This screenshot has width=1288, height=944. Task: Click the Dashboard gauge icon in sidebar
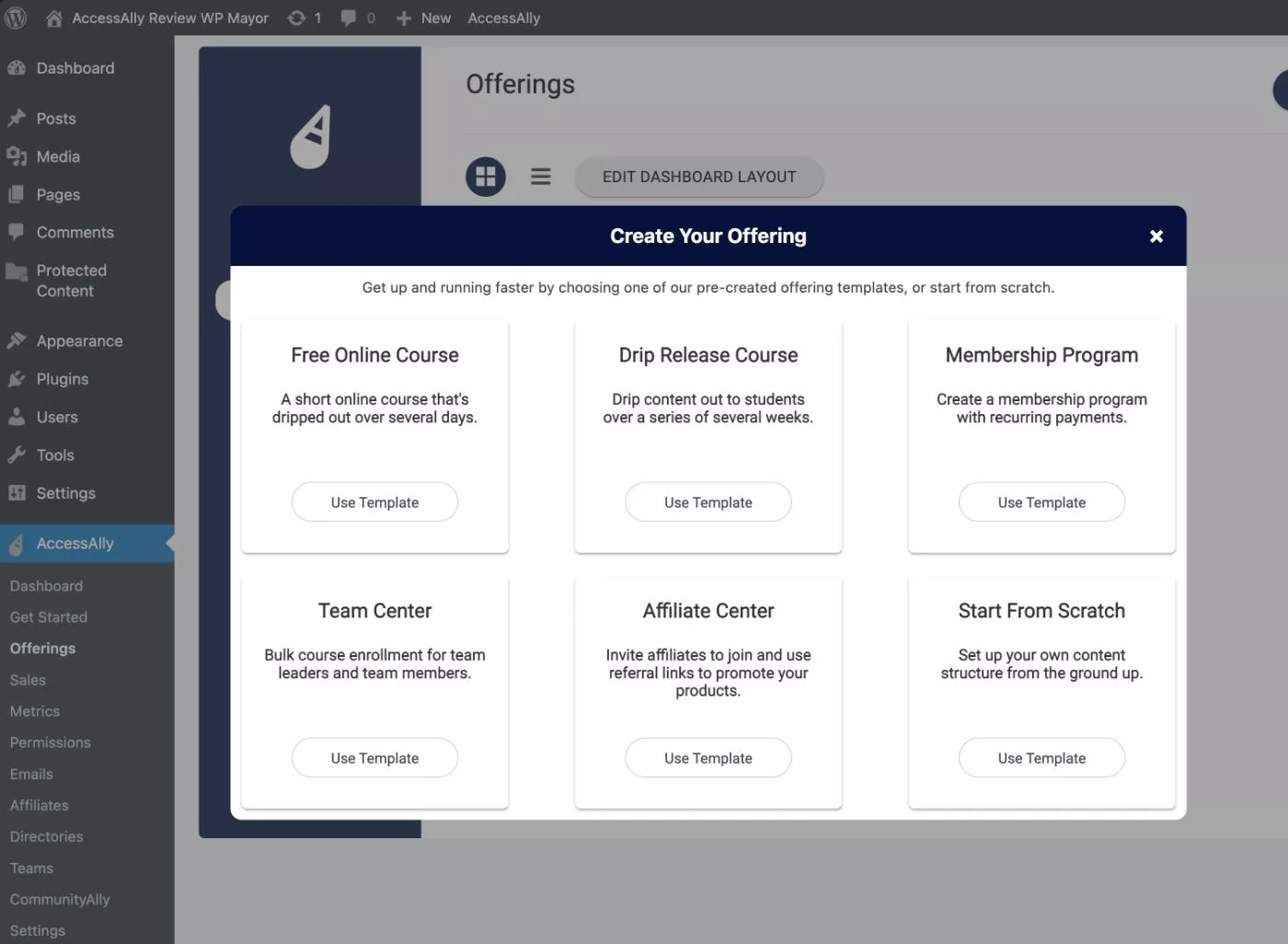pos(17,68)
